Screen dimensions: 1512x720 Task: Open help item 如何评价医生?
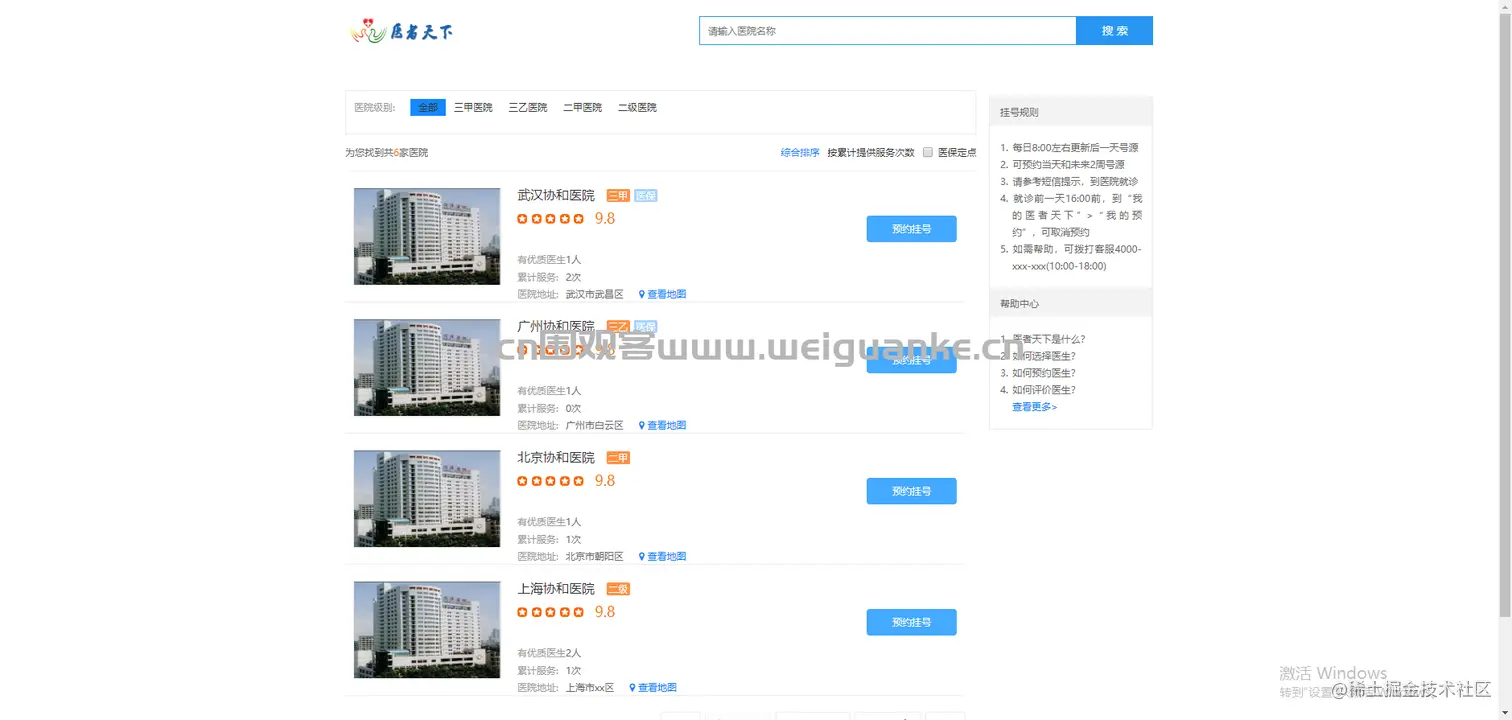tap(1043, 390)
